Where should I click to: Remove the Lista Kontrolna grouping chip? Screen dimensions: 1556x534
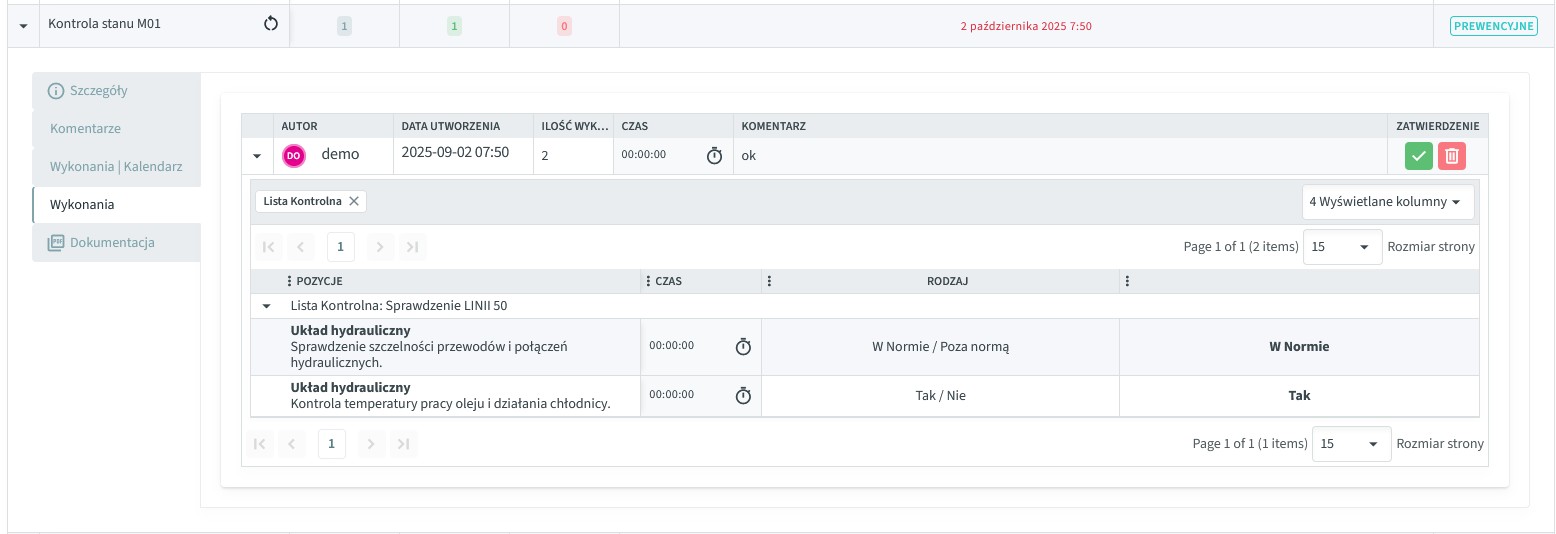tap(353, 201)
